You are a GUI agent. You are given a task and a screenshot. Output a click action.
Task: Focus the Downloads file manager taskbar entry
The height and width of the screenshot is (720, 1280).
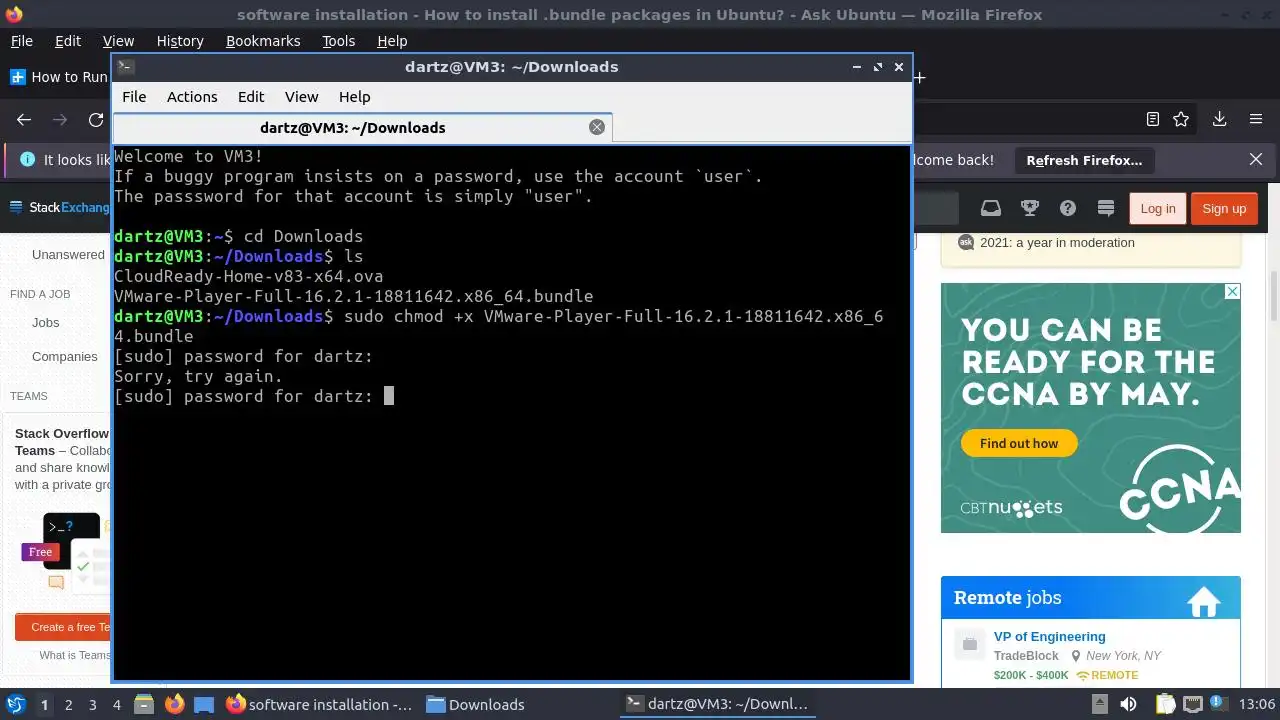click(x=476, y=704)
